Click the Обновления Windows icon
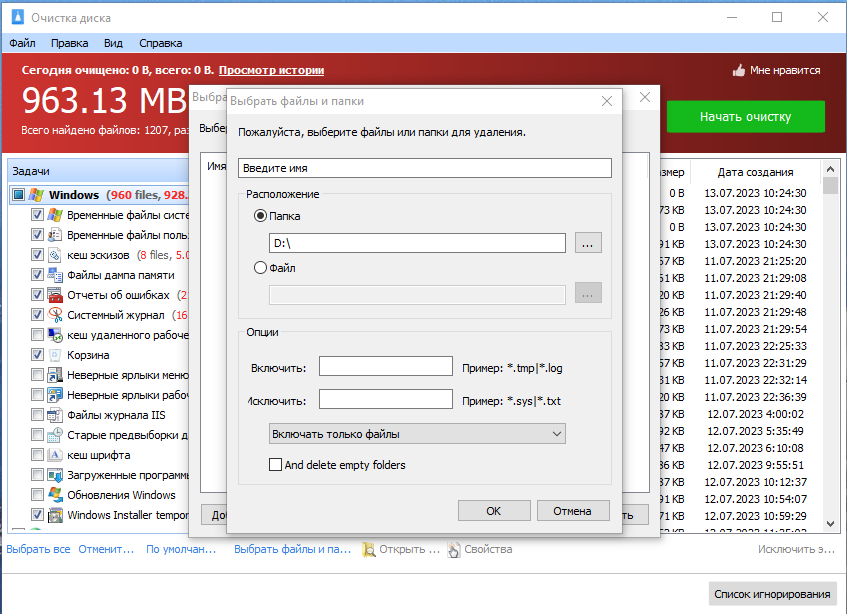The height and width of the screenshot is (614, 847). [55, 495]
